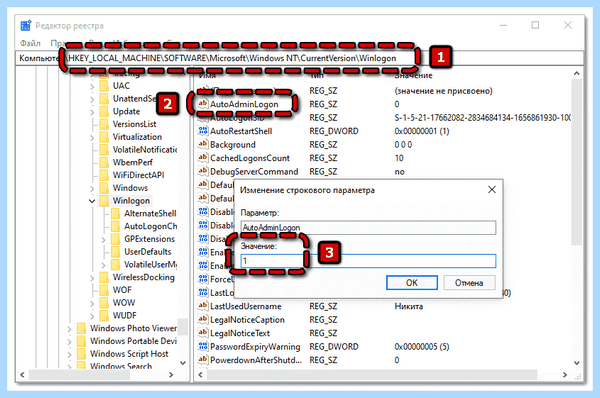600x398 pixels.
Task: Select the LegalNoticeCaption string icon
Action: coord(203,320)
